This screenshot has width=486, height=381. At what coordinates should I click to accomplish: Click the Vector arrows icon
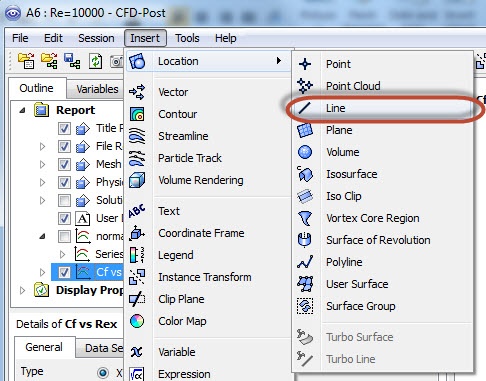click(137, 92)
